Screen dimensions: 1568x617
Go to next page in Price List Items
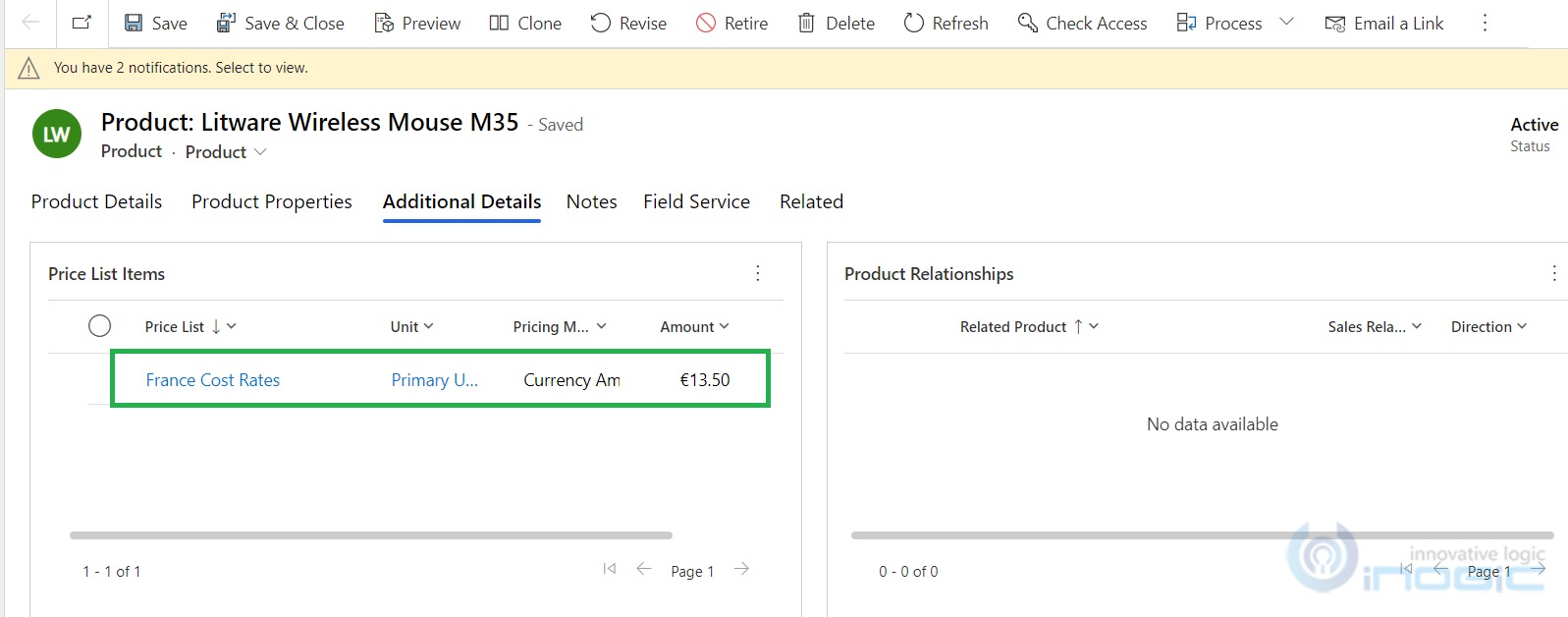coord(742,569)
